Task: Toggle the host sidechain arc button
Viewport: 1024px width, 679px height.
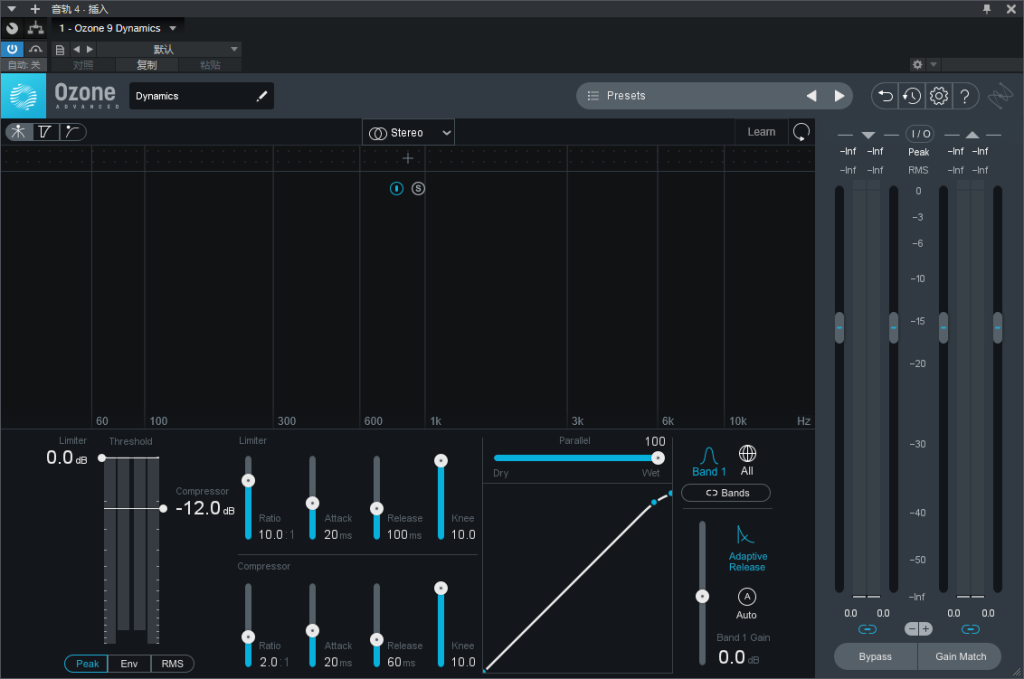Action: (x=36, y=49)
